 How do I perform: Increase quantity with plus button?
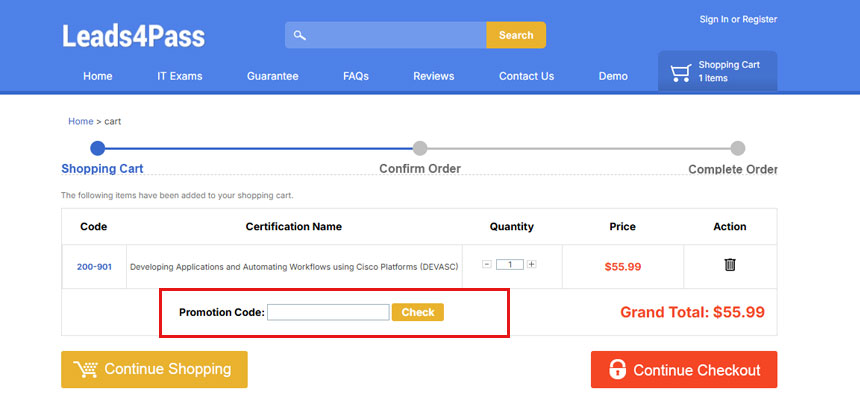point(531,264)
